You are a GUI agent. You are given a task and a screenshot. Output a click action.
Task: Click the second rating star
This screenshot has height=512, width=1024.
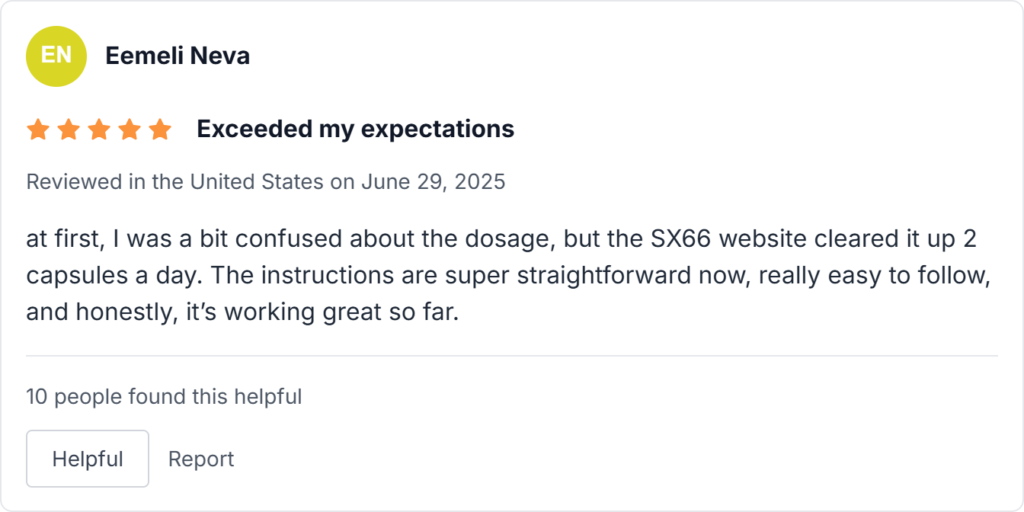click(x=68, y=130)
